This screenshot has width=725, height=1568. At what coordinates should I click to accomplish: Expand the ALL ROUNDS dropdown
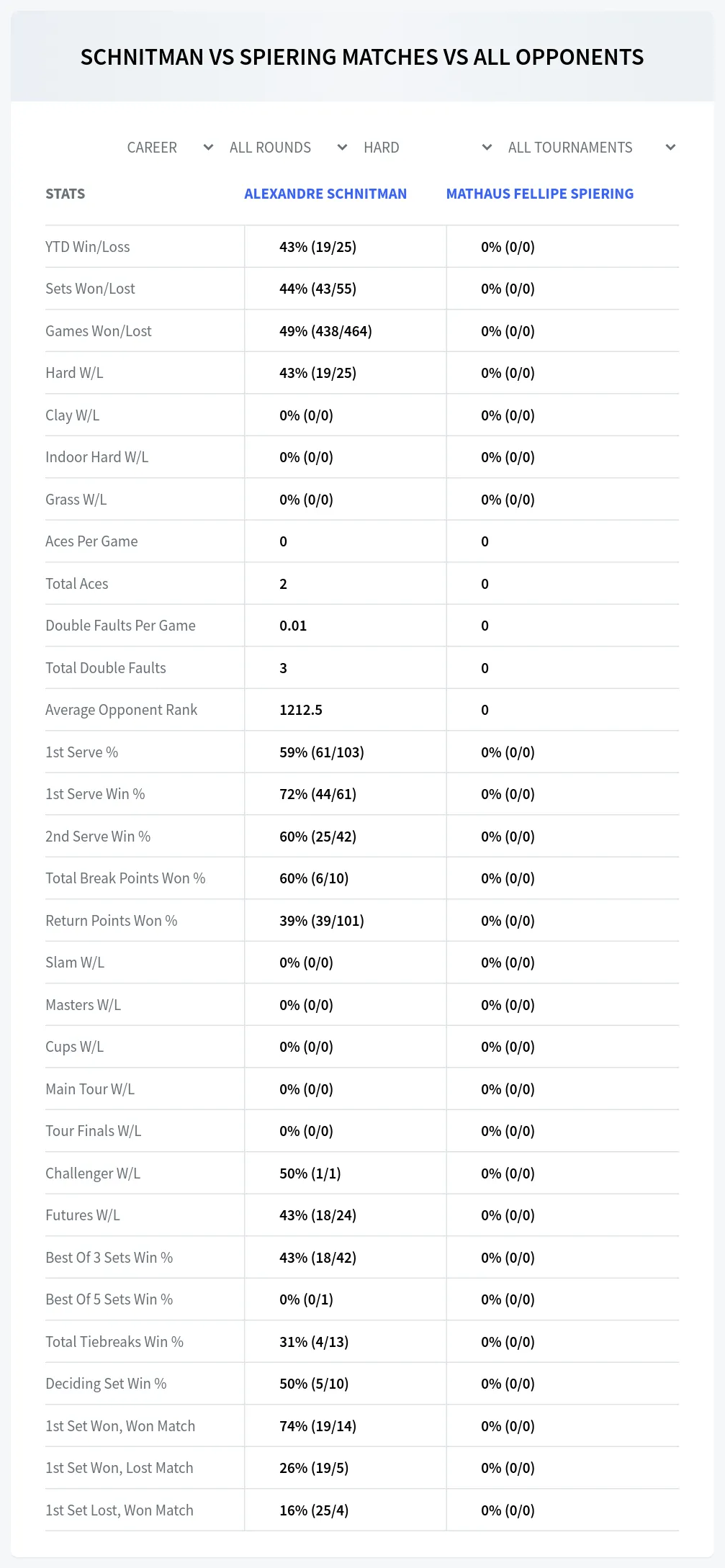(288, 148)
